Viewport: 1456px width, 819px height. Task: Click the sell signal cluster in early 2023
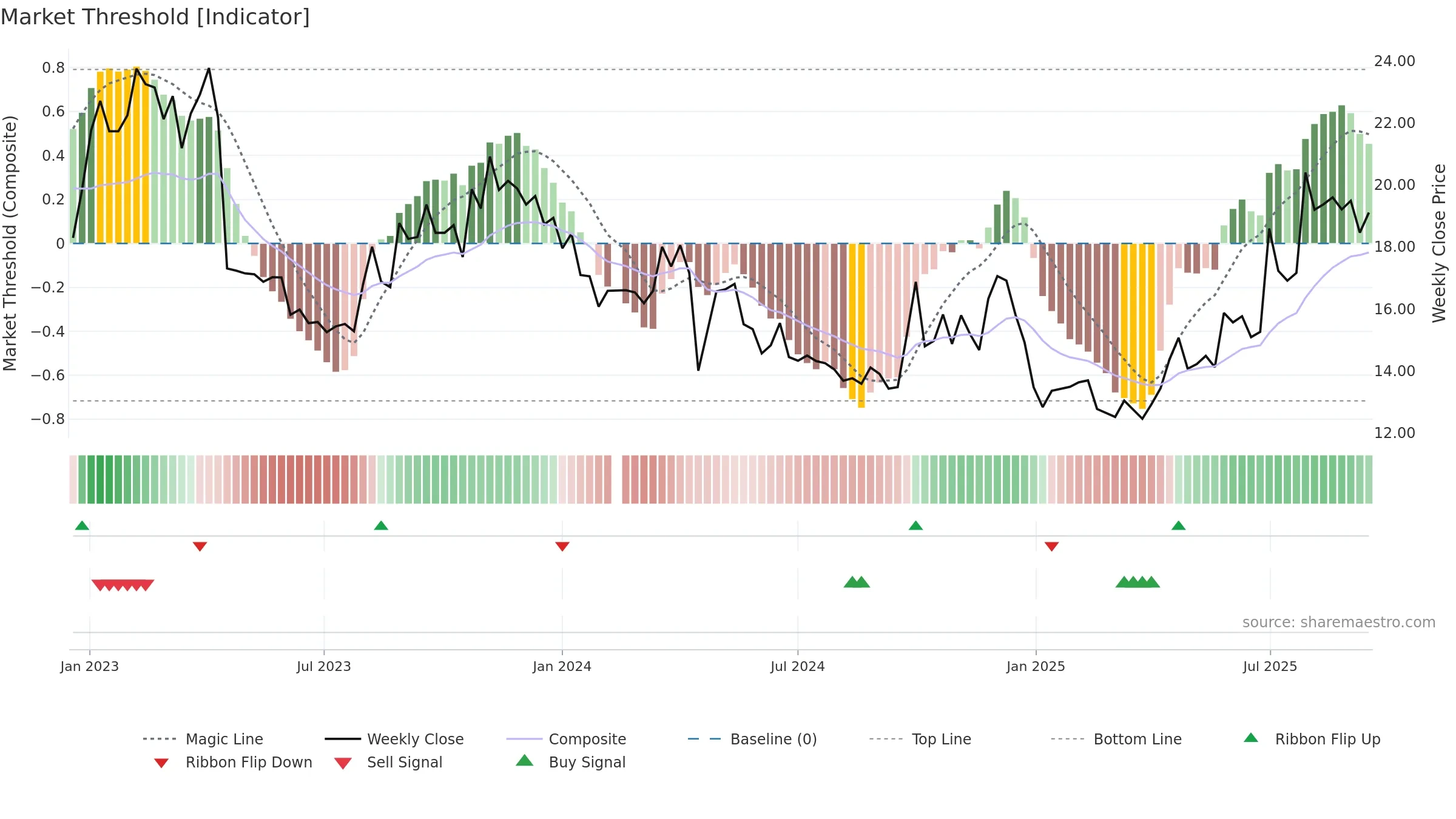[x=123, y=585]
